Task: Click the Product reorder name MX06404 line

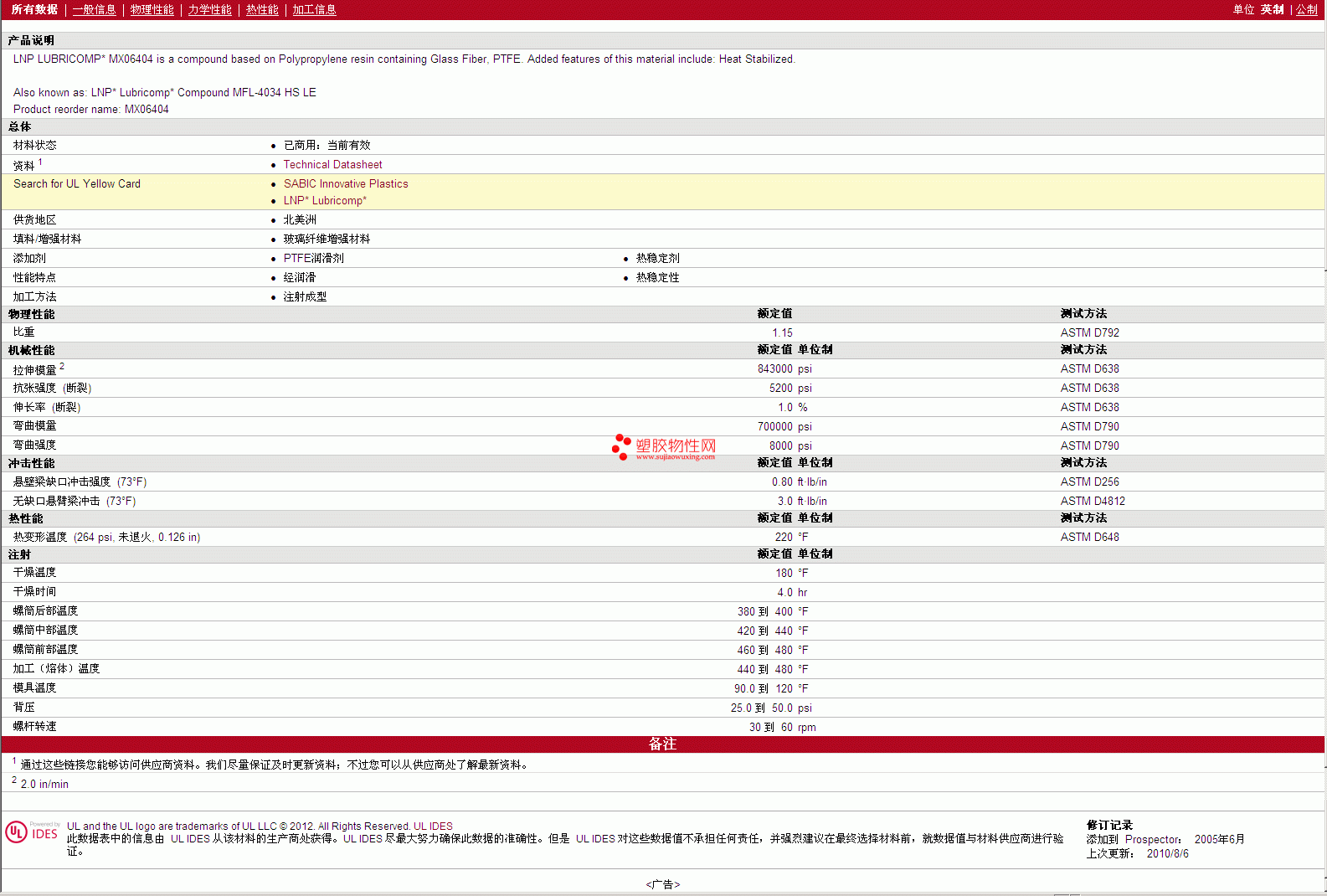Action: pos(91,110)
